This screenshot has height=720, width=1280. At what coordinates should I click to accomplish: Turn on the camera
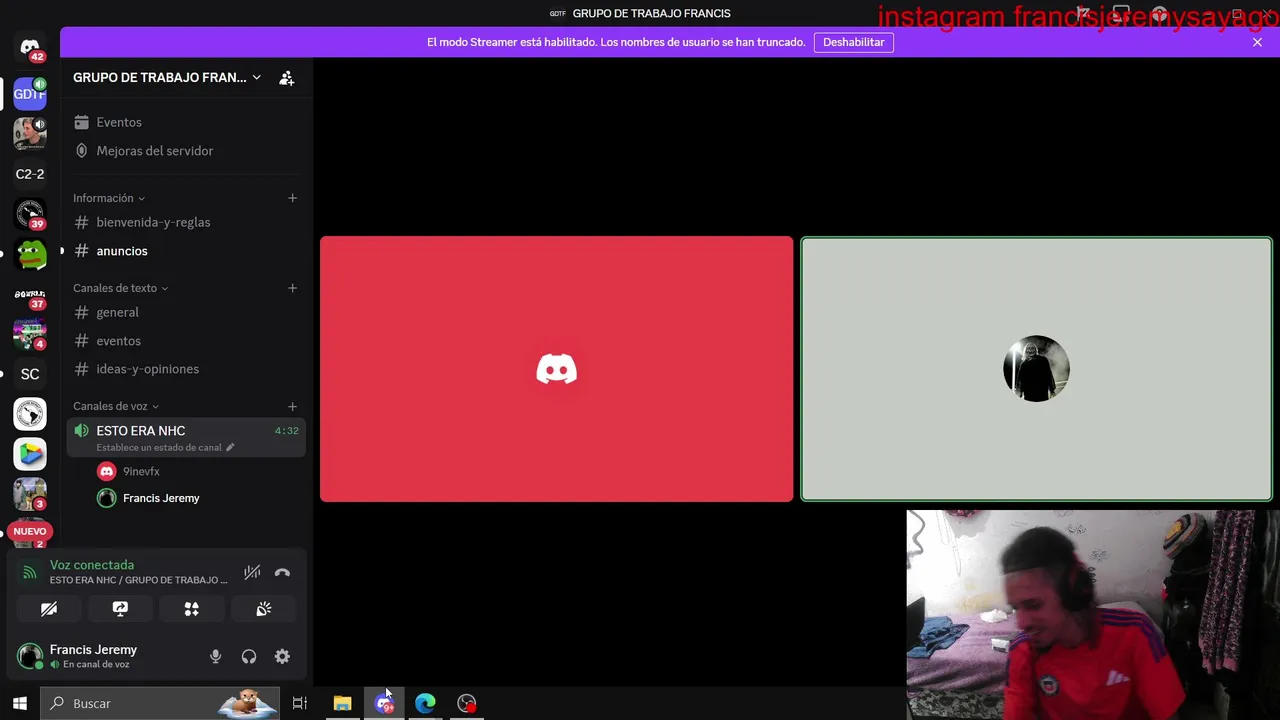[x=49, y=609]
